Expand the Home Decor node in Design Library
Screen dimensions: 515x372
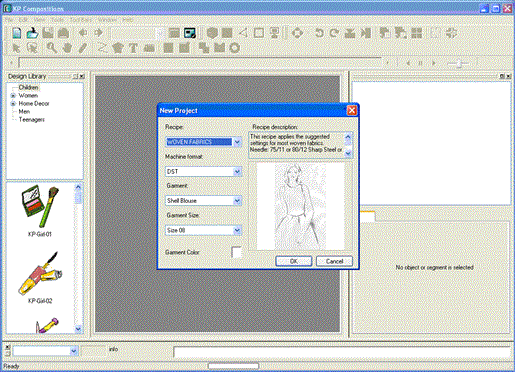pos(13,104)
